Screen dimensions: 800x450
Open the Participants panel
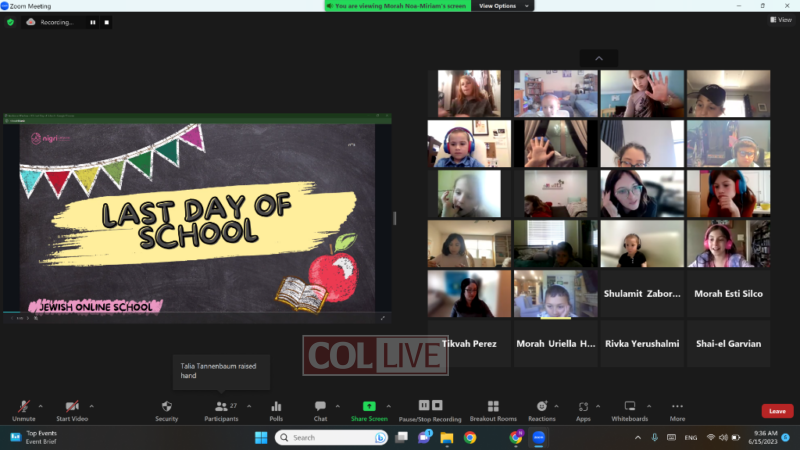pyautogui.click(x=222, y=410)
